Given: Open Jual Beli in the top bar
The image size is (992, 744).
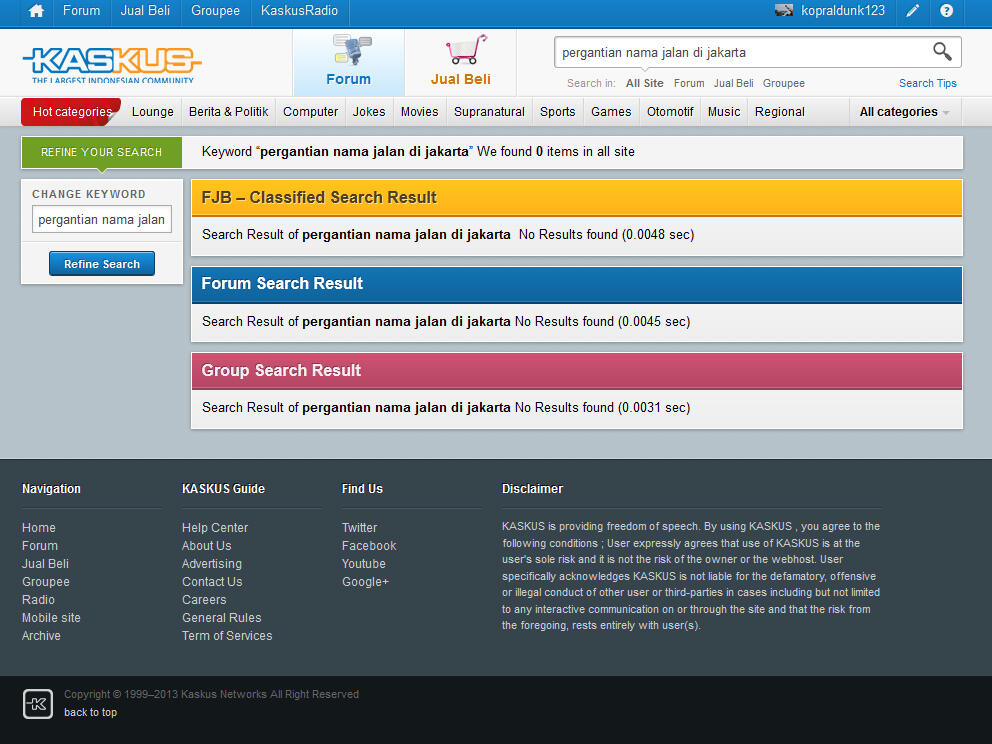Looking at the screenshot, I should (x=145, y=11).
